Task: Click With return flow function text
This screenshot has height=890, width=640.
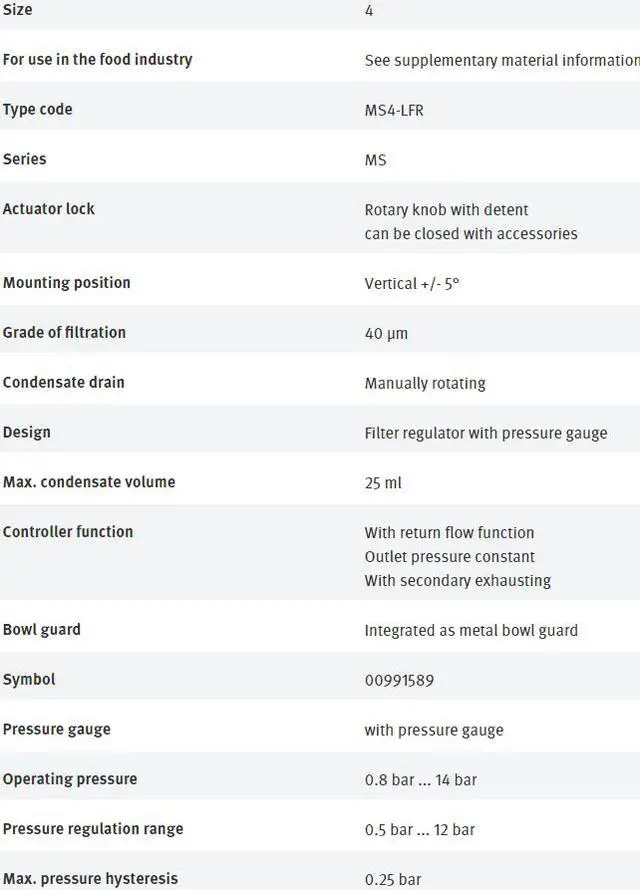Action: click(449, 532)
